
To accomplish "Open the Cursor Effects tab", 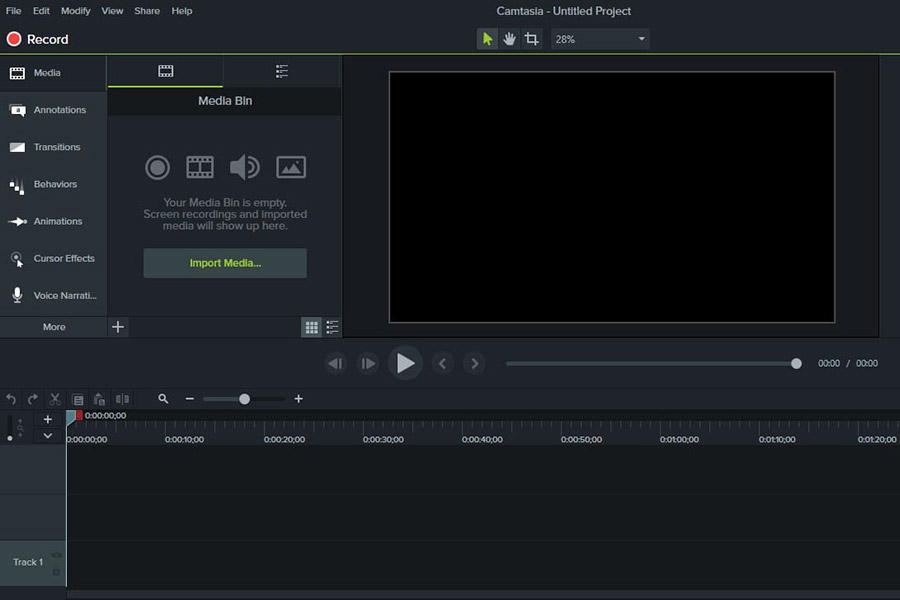I will (53, 258).
